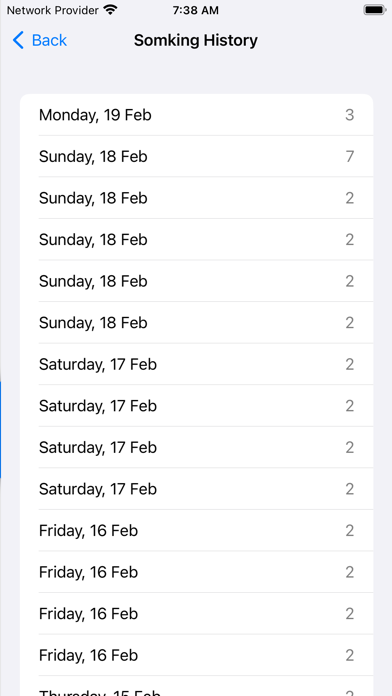Tap the partially visible Thursday, 15 Feb entry
The image size is (392, 696).
pyautogui.click(x=196, y=686)
